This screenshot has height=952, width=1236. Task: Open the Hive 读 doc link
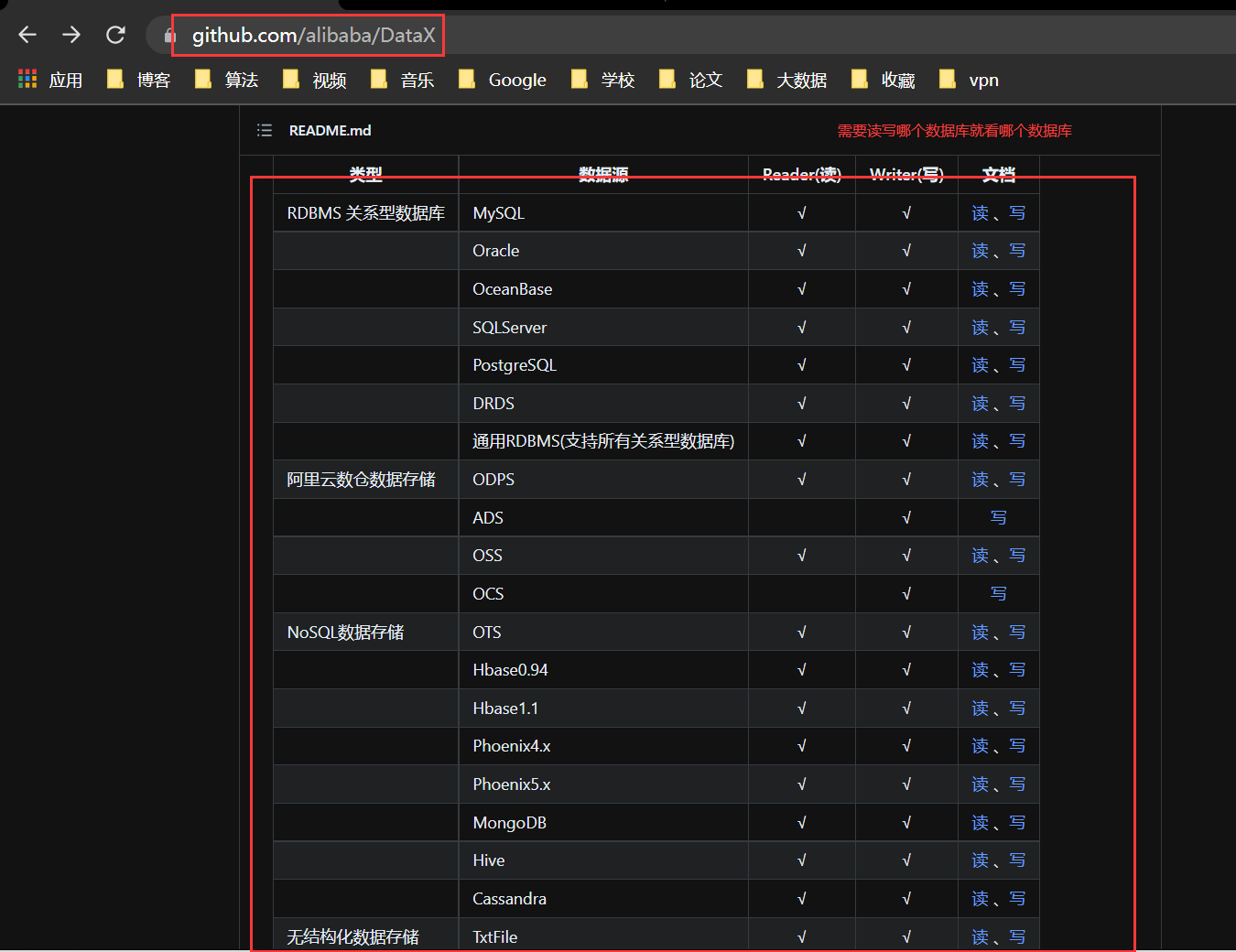click(981, 860)
